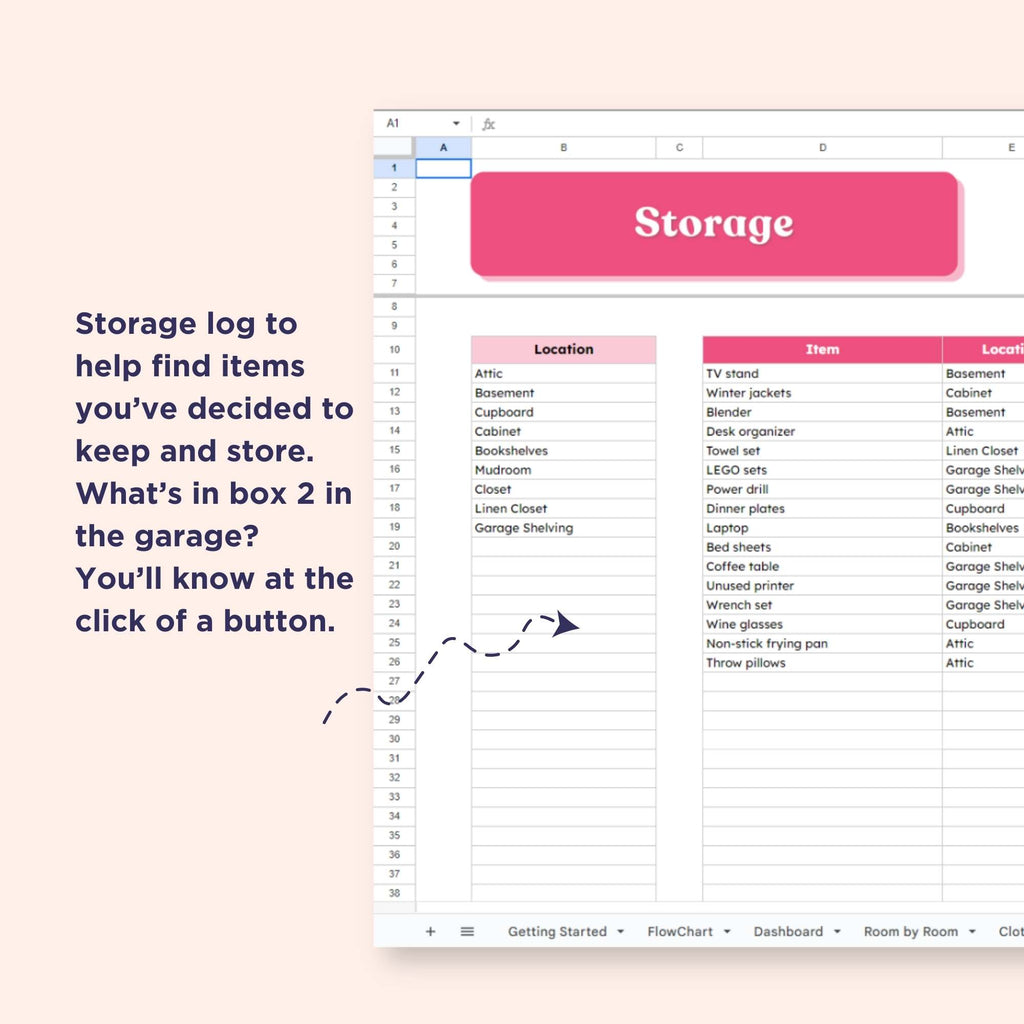
Task: Select row 10 header
Action: pos(394,350)
